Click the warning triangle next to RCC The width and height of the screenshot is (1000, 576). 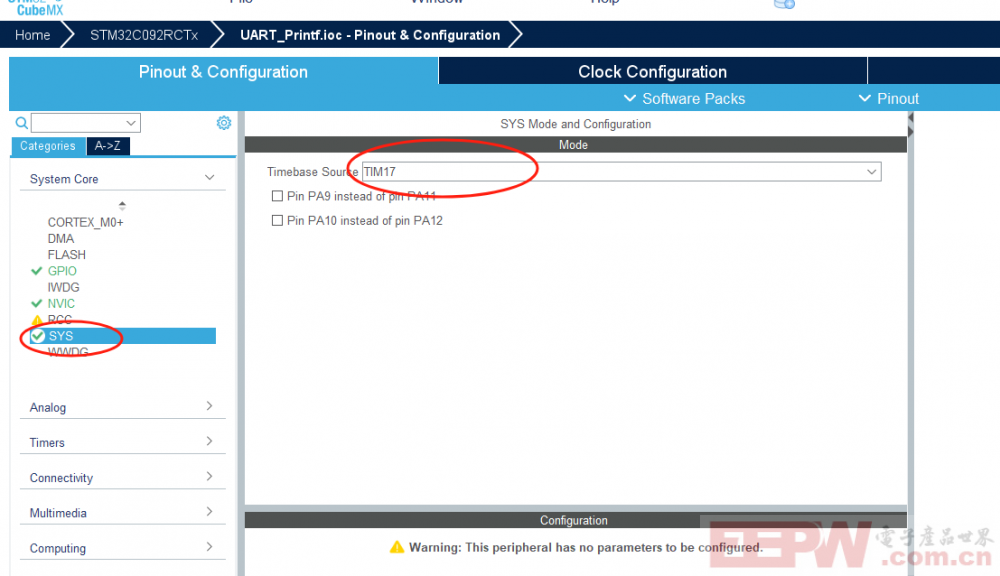[37, 320]
